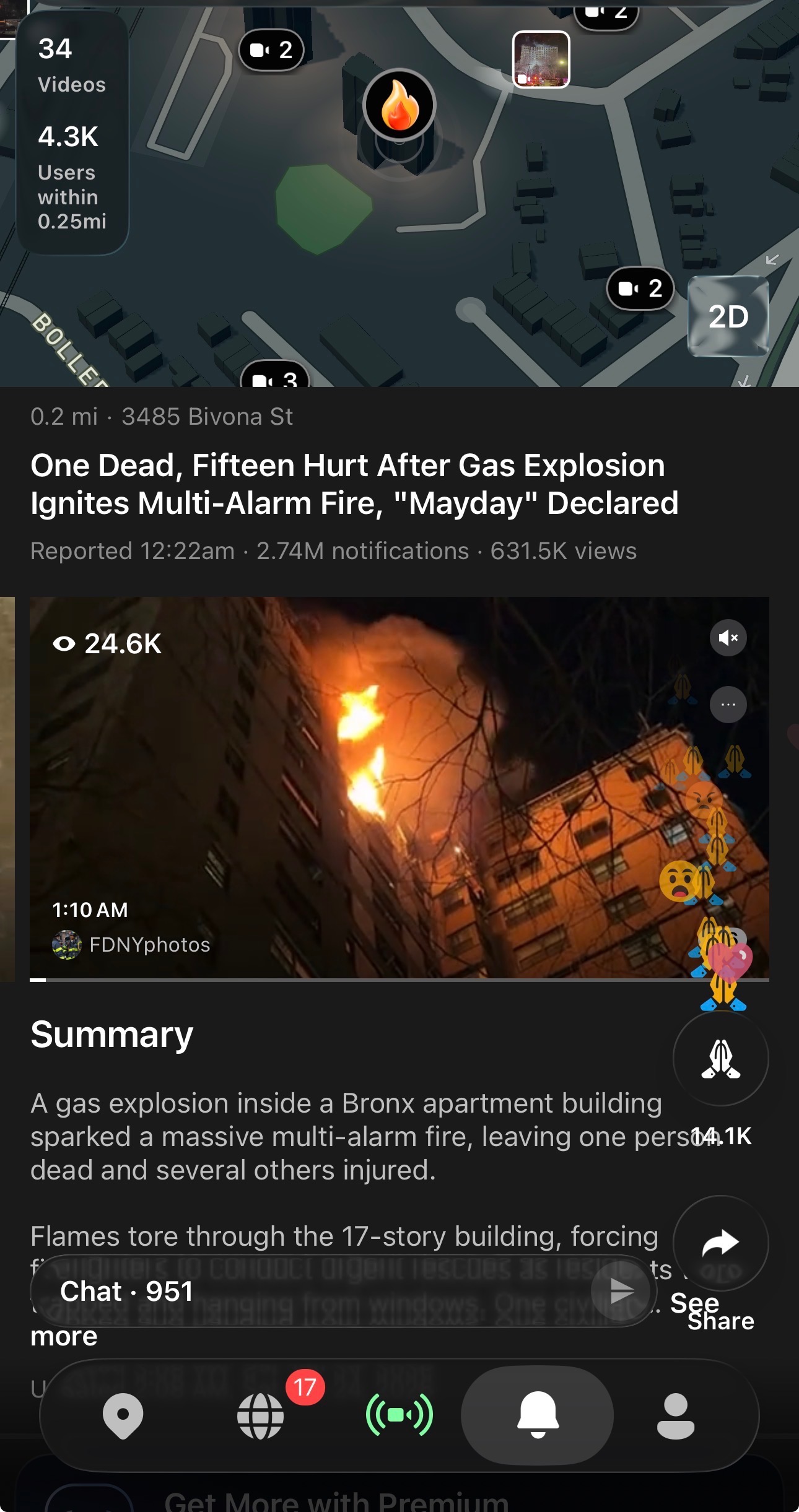Click the video progress bar
Viewport: 799px width, 1512px height.
(x=399, y=980)
